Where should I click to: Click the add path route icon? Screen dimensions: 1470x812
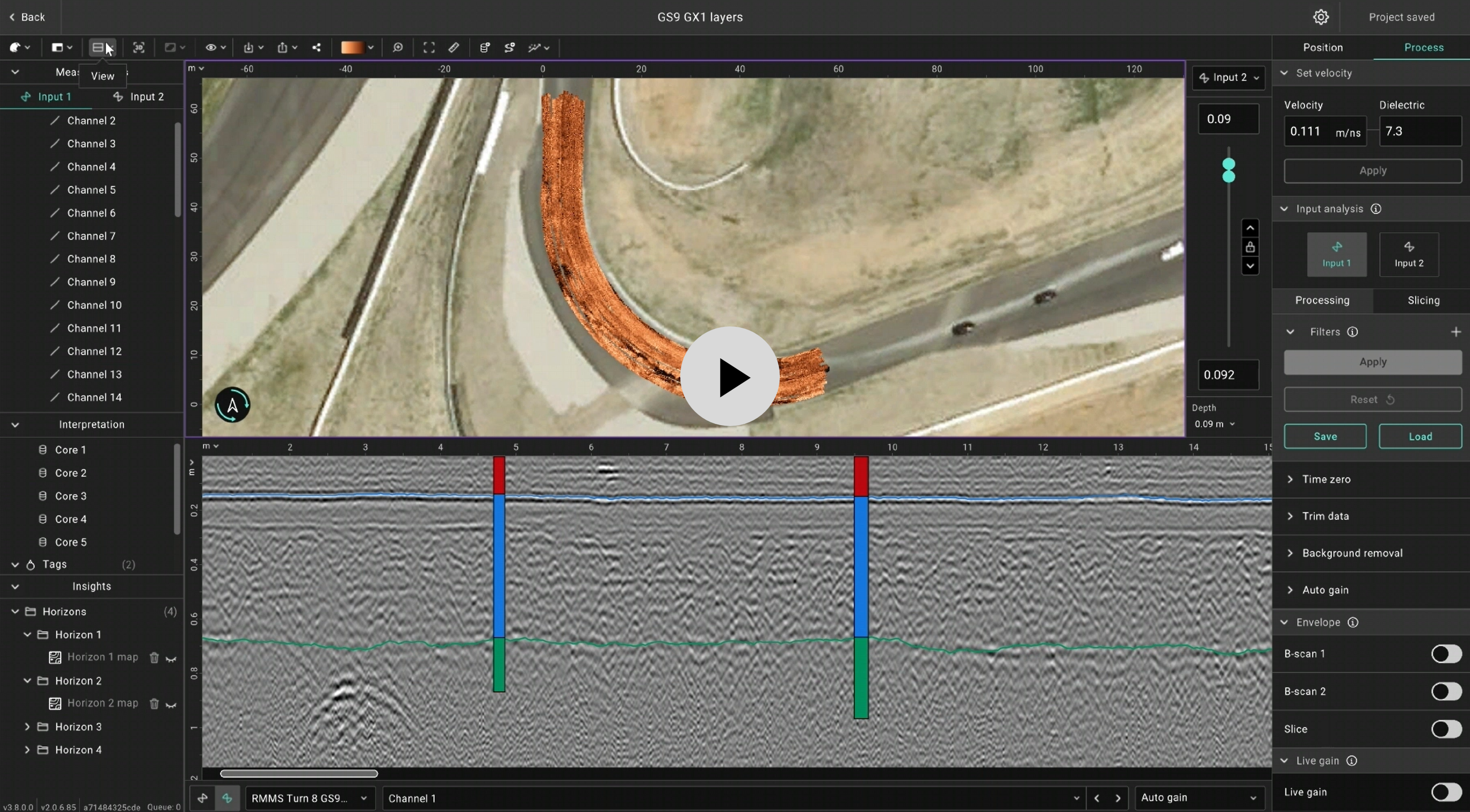tap(509, 47)
